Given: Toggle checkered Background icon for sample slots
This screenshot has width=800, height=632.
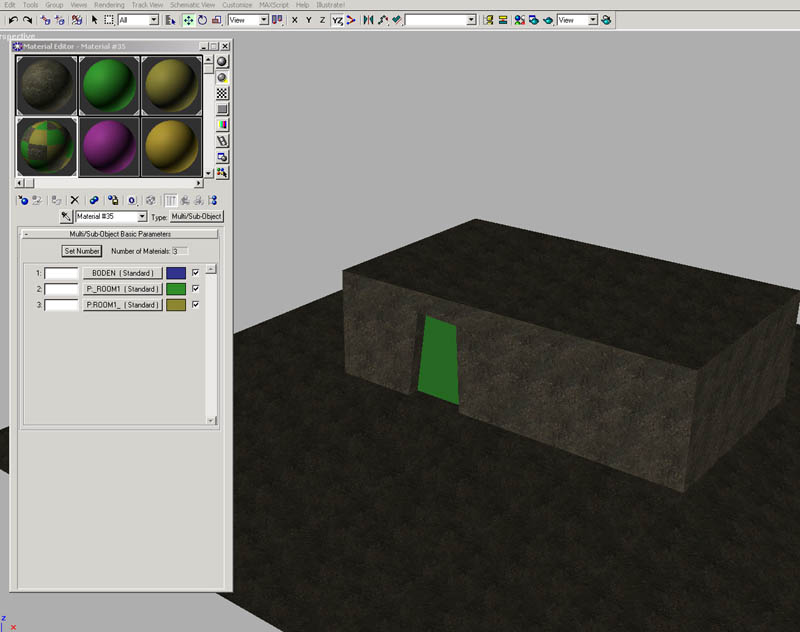Looking at the screenshot, I should 222,93.
